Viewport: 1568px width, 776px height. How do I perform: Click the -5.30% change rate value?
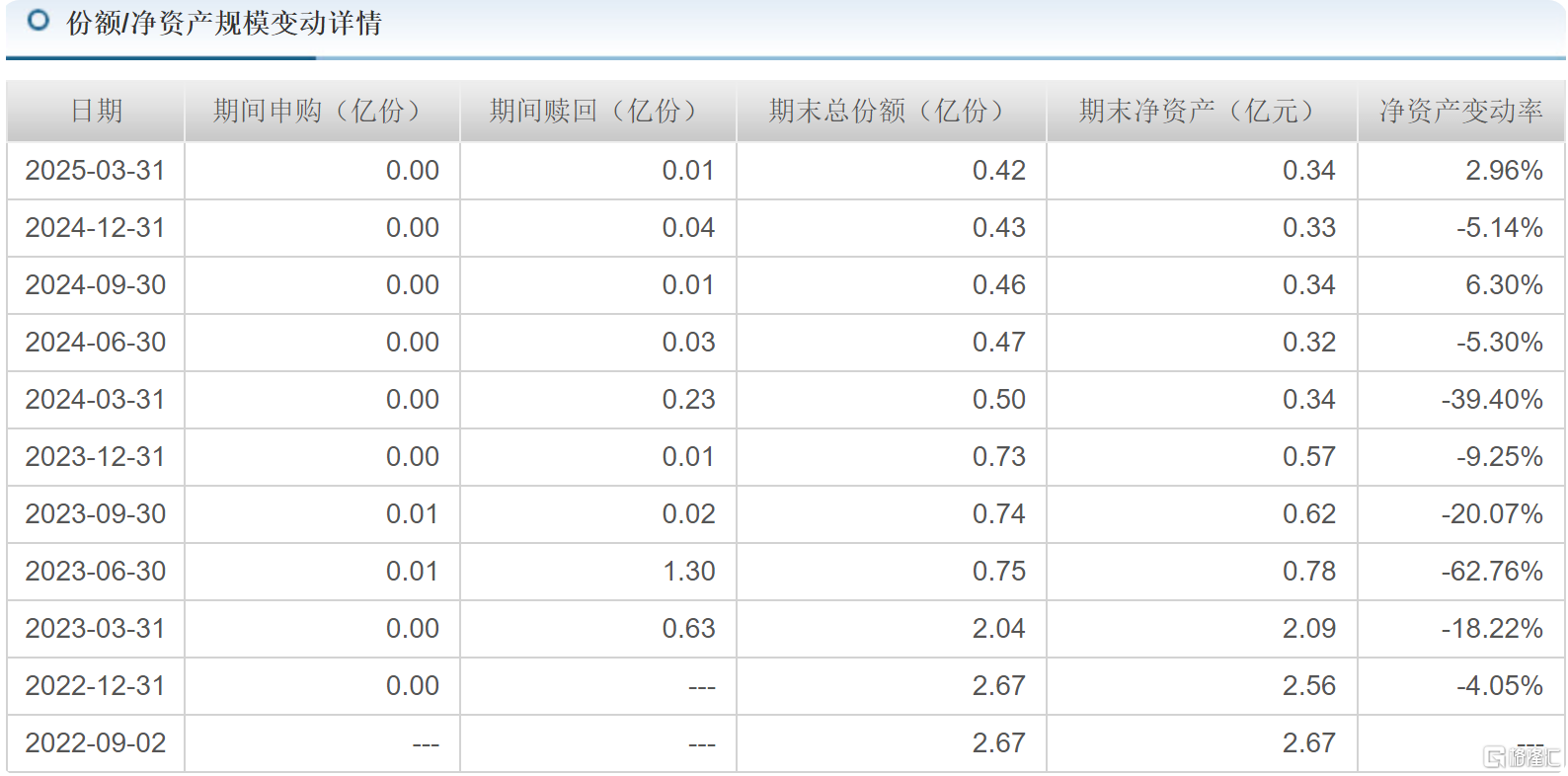coord(1500,343)
